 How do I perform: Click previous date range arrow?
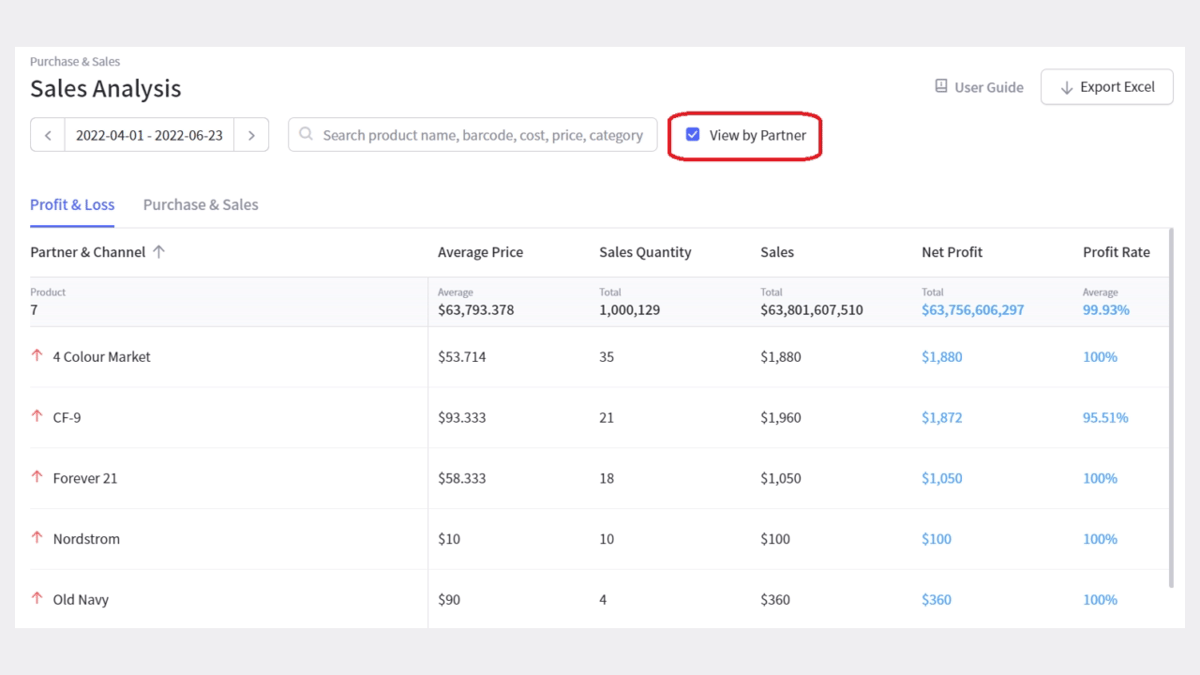pyautogui.click(x=48, y=135)
